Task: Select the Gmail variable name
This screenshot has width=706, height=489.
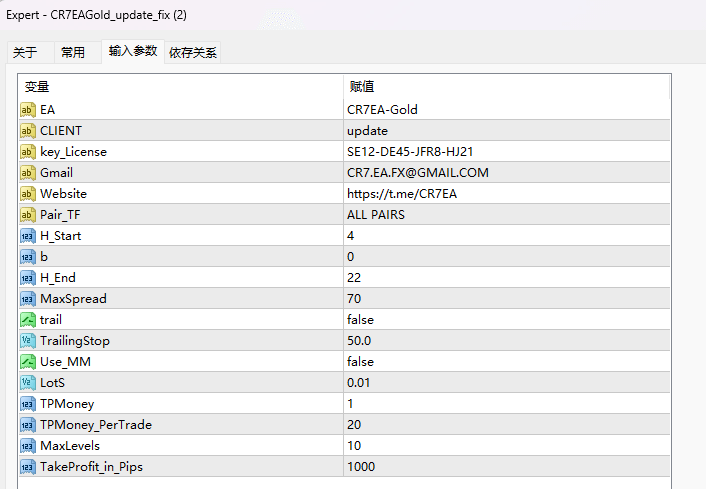Action: [x=56, y=173]
